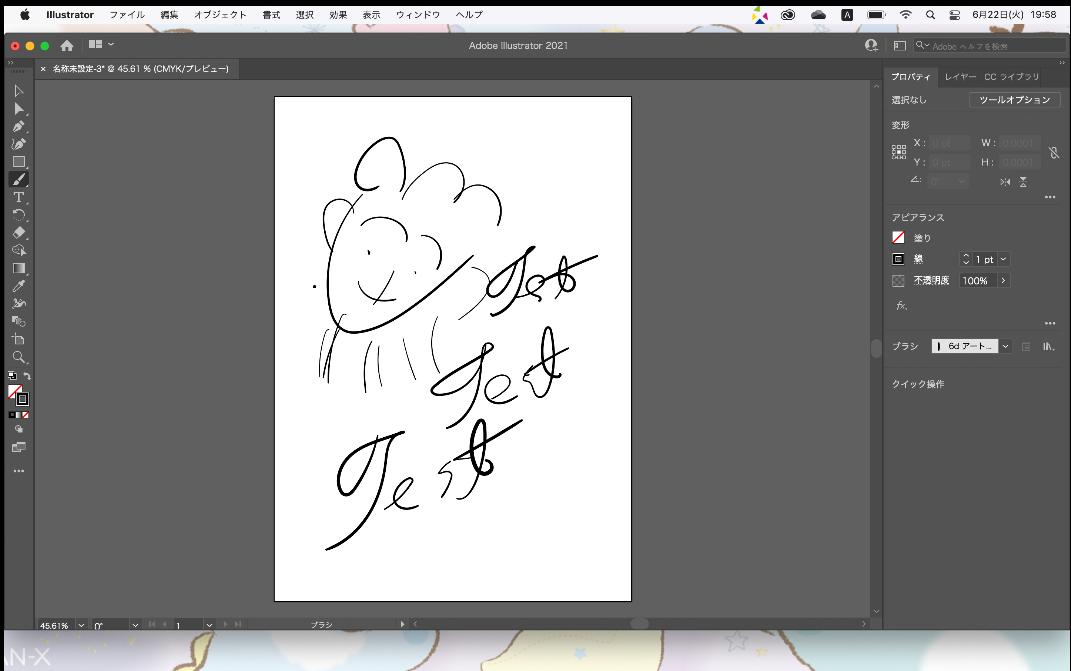Switch to Gradient paint mode
The image size is (1071, 671).
[18, 415]
